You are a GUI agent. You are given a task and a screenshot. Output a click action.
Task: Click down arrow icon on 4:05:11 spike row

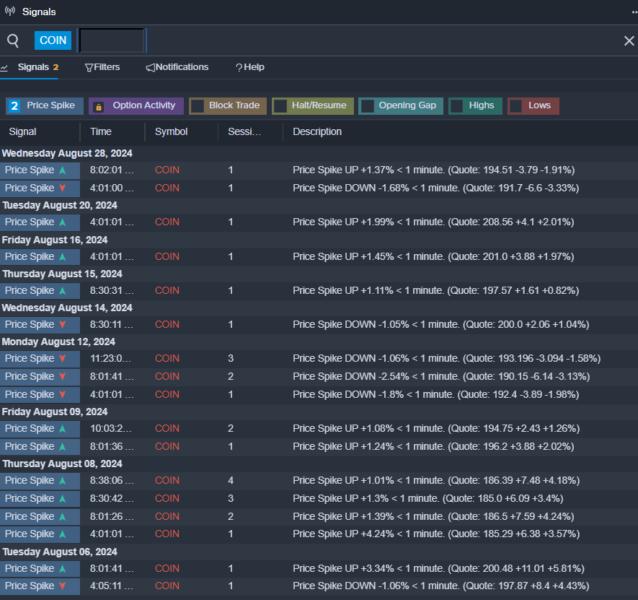62,586
